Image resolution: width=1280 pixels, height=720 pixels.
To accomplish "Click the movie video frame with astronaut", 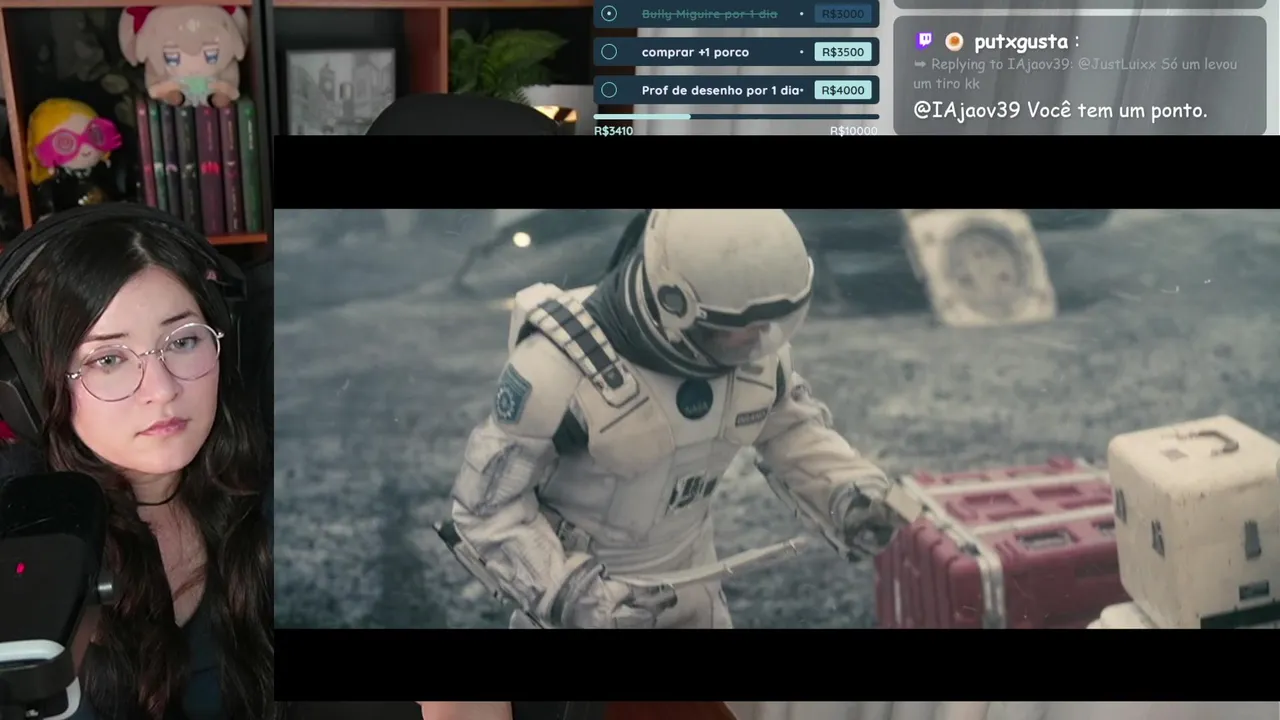I will click(x=777, y=418).
